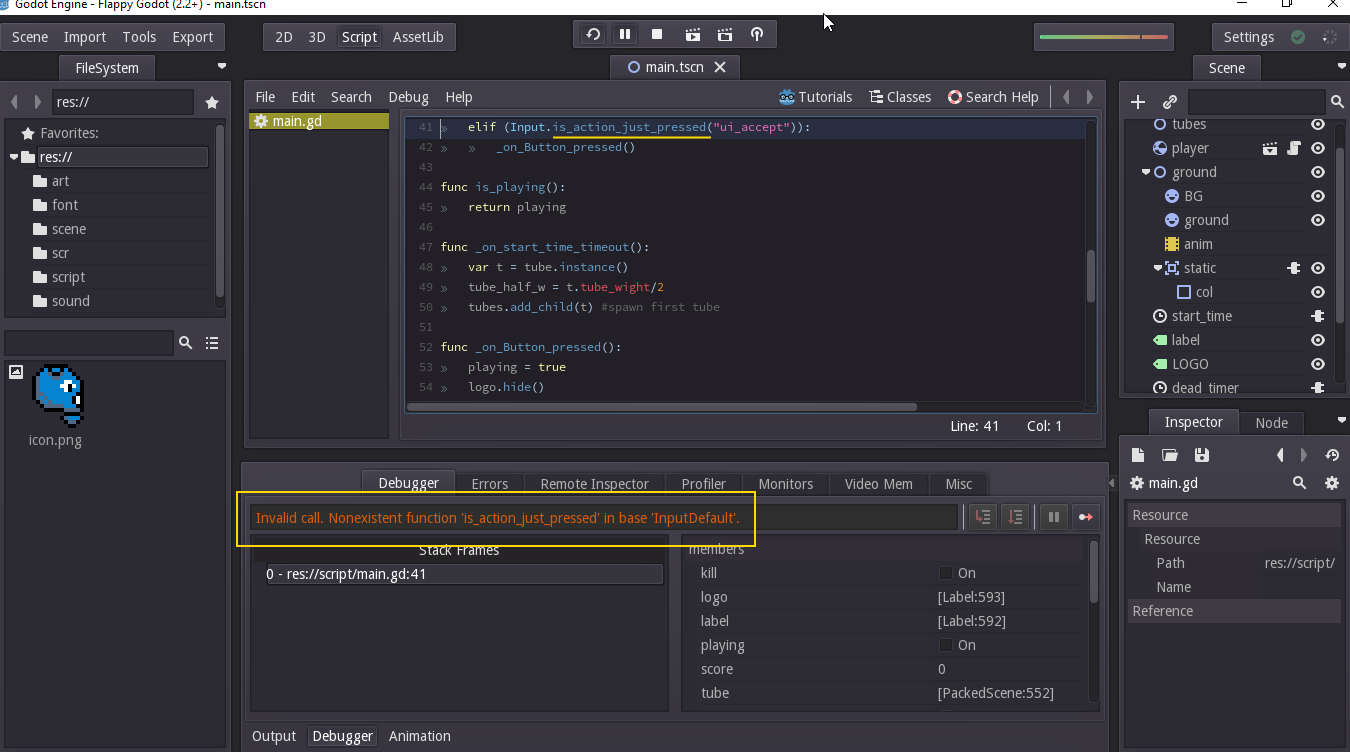Click the debugger break button
The image size is (1350, 752).
pyautogui.click(x=1053, y=517)
